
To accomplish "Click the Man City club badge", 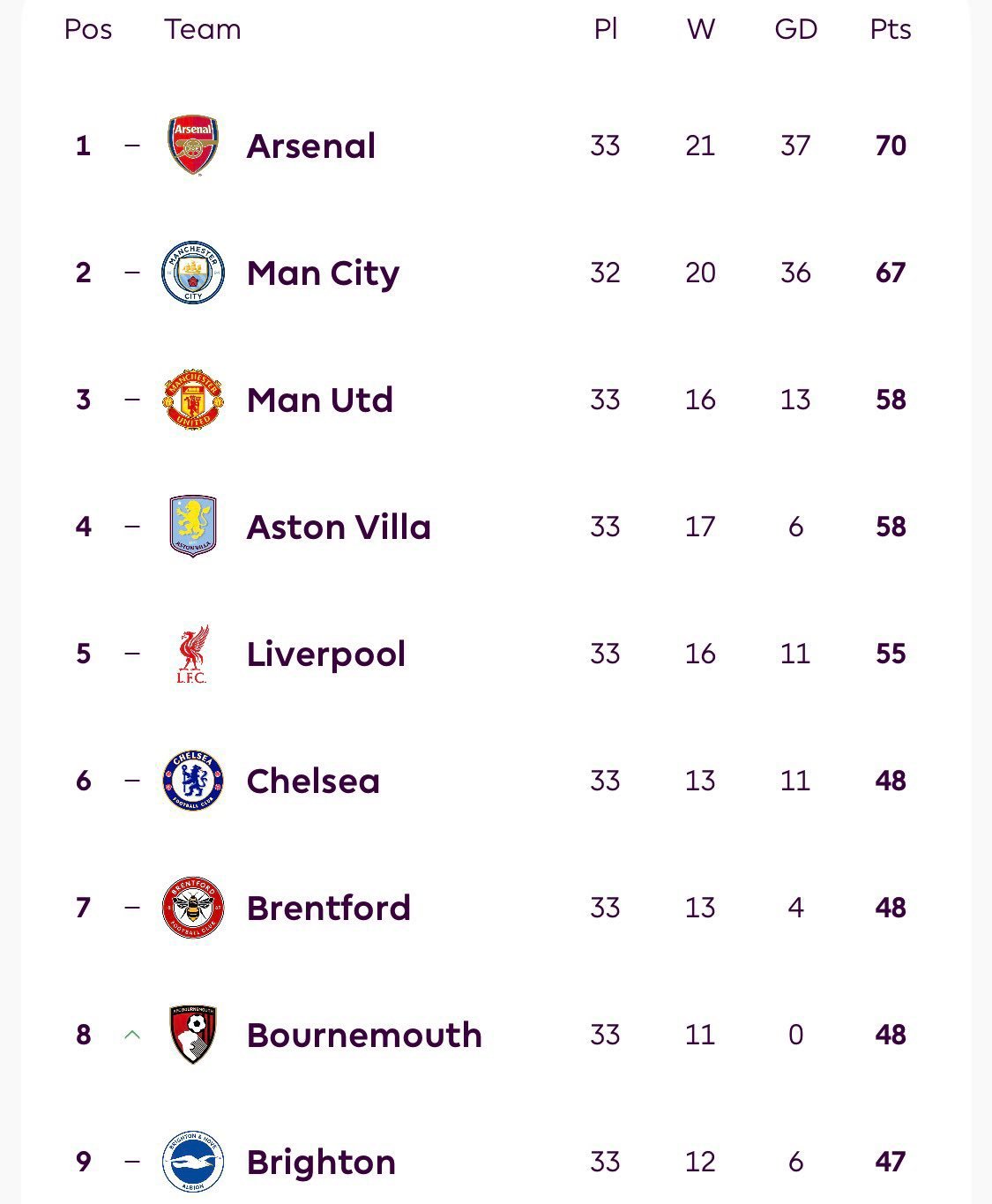I will (x=193, y=273).
